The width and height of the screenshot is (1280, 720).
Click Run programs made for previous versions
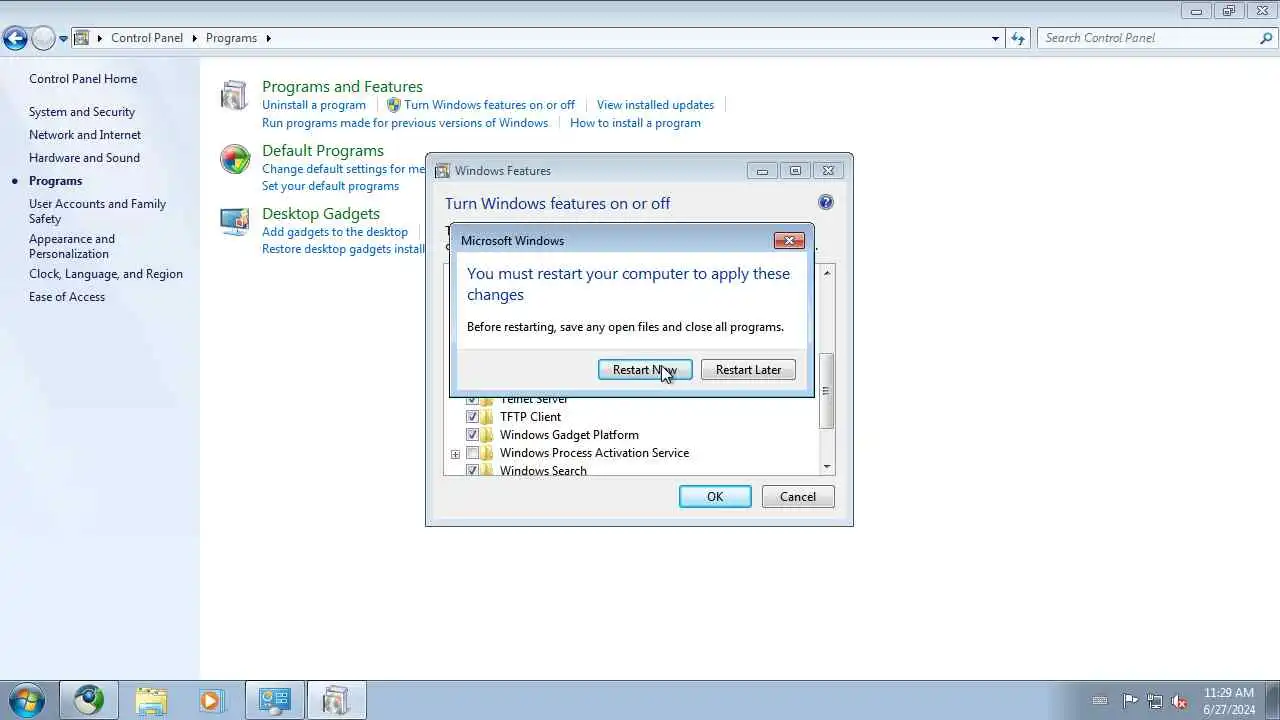tap(405, 123)
